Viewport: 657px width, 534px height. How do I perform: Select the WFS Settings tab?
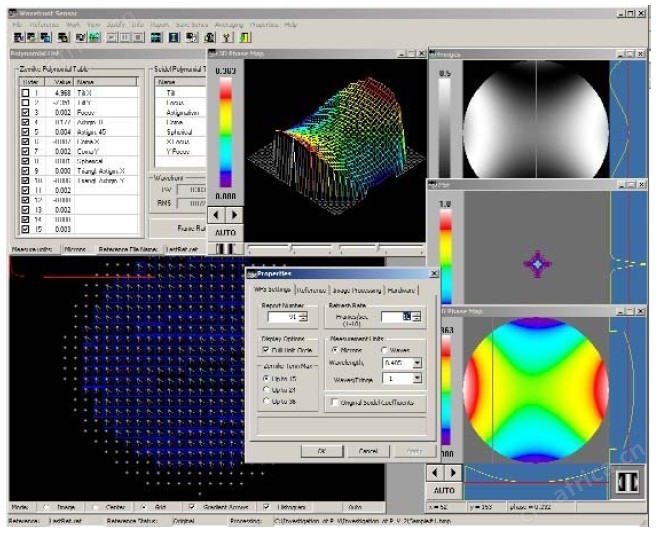tap(272, 290)
